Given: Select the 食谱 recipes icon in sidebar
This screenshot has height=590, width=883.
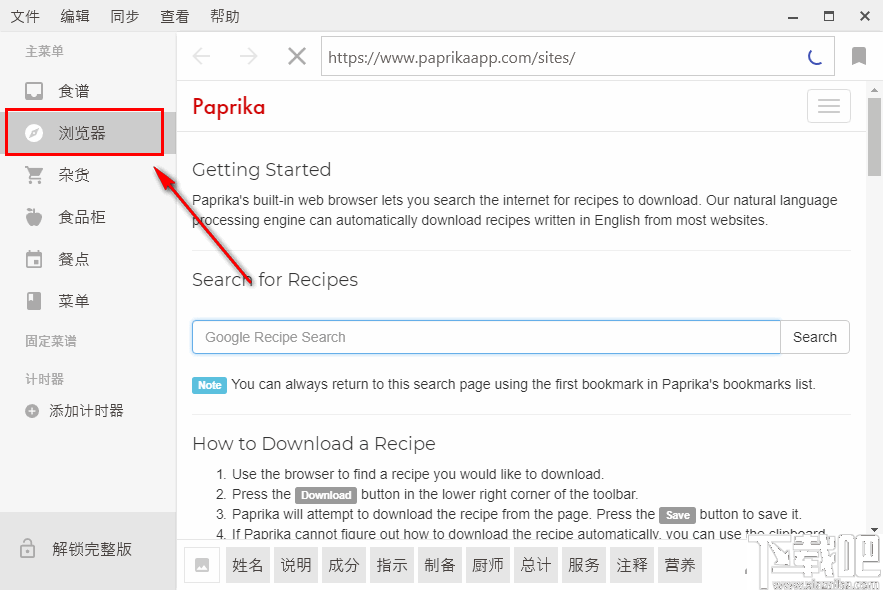Looking at the screenshot, I should pyautogui.click(x=35, y=90).
